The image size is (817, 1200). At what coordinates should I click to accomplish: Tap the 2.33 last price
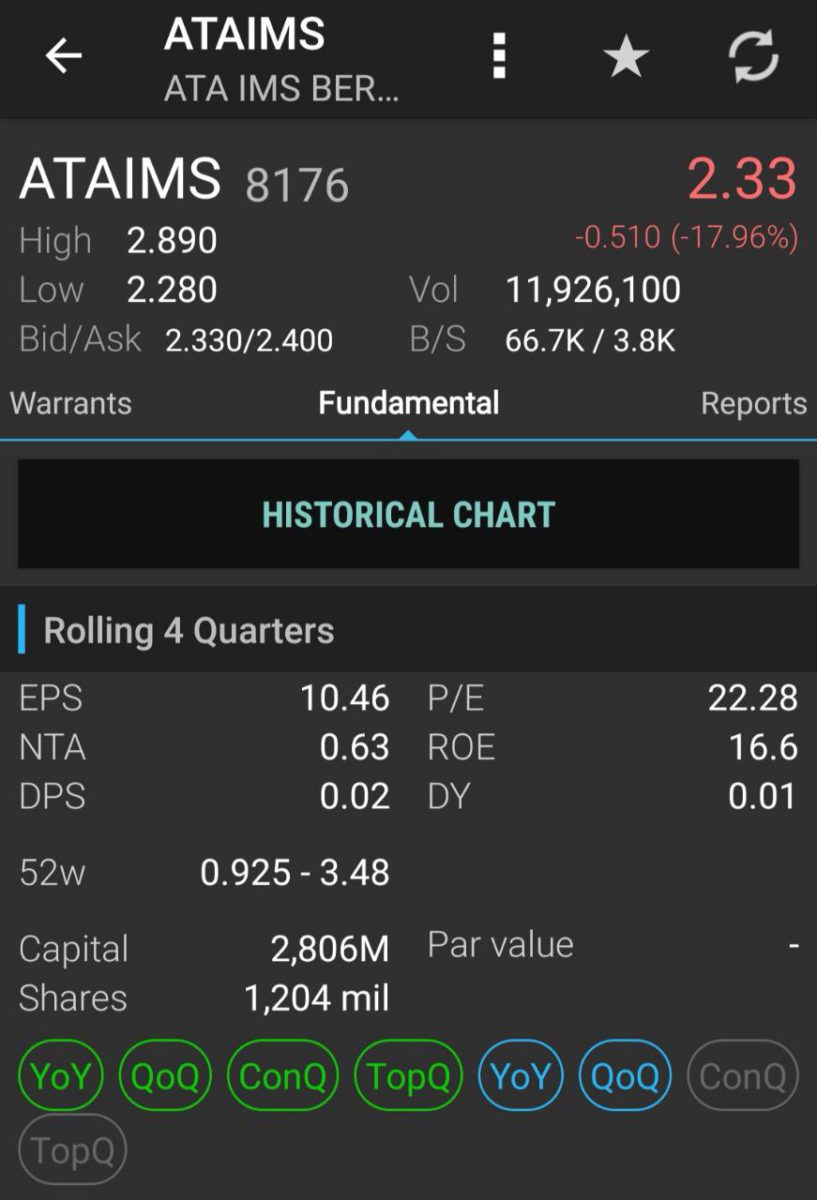click(x=741, y=179)
